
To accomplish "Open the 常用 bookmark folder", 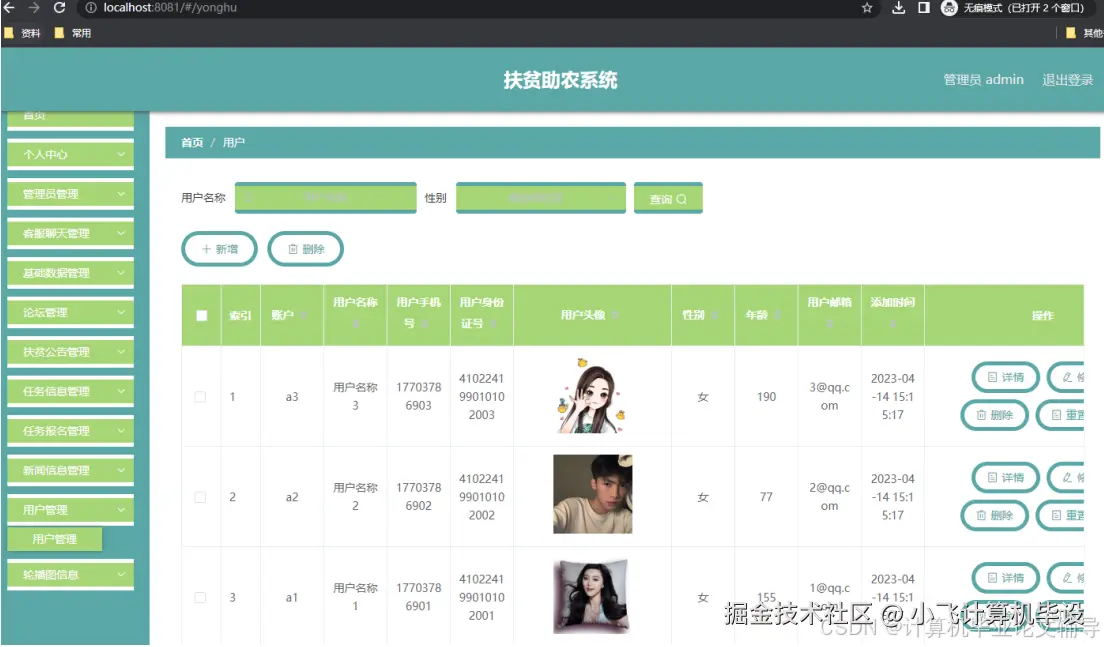I will pos(73,33).
